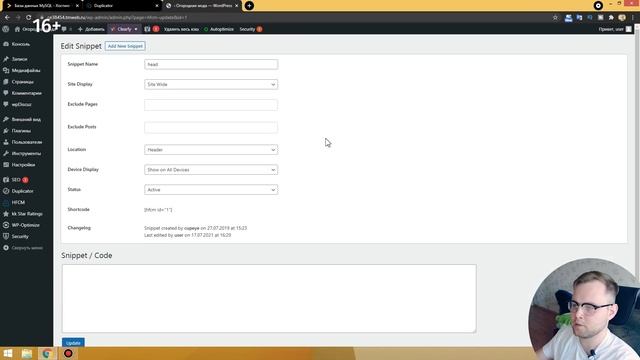
Task: Open Страницы in the sidebar
Action: 22,82
